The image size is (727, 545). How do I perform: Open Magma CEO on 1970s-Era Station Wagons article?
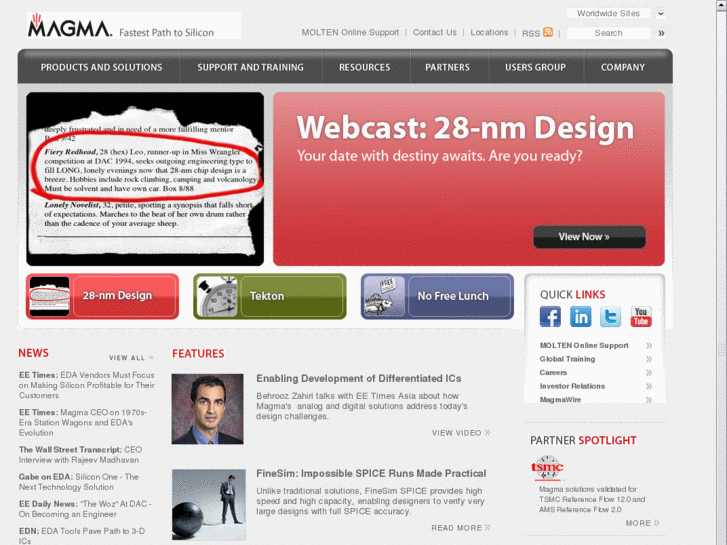(x=83, y=423)
